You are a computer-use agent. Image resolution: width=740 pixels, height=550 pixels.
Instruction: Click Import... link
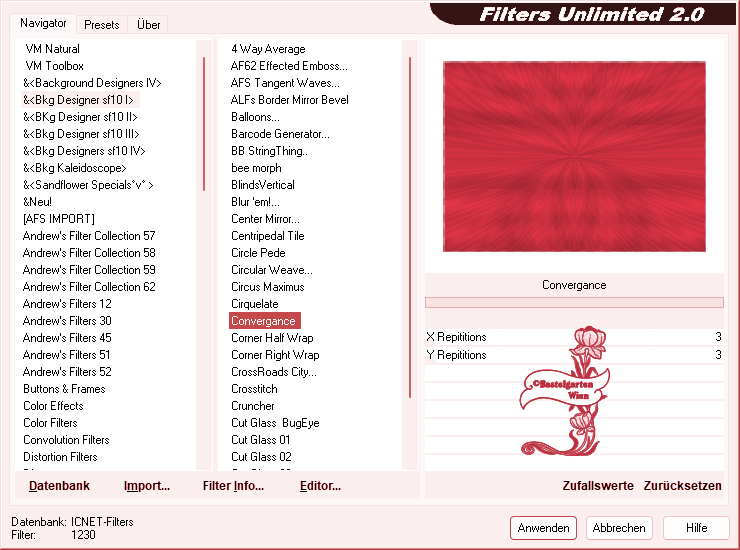pyautogui.click(x=147, y=485)
